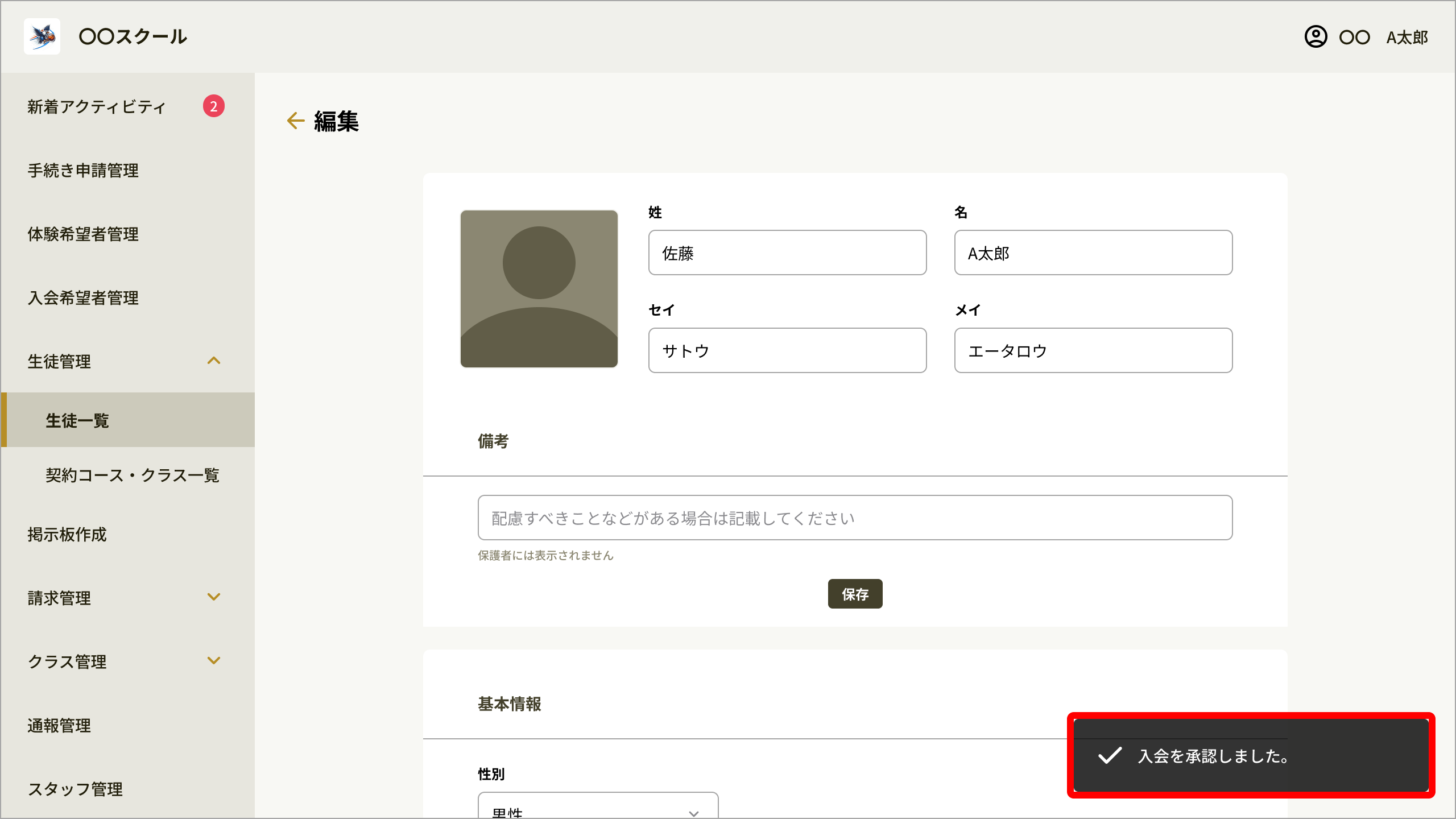1456x819 pixels.
Task: Click the 〇〇スクール title text
Action: (133, 36)
